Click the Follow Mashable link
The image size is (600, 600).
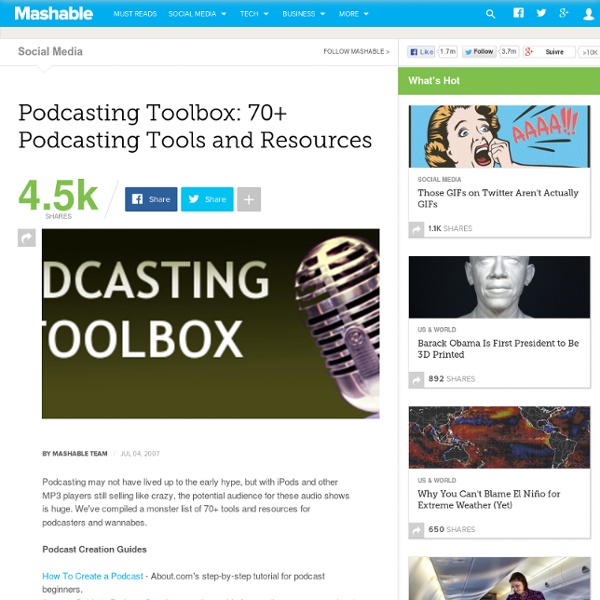click(x=356, y=51)
